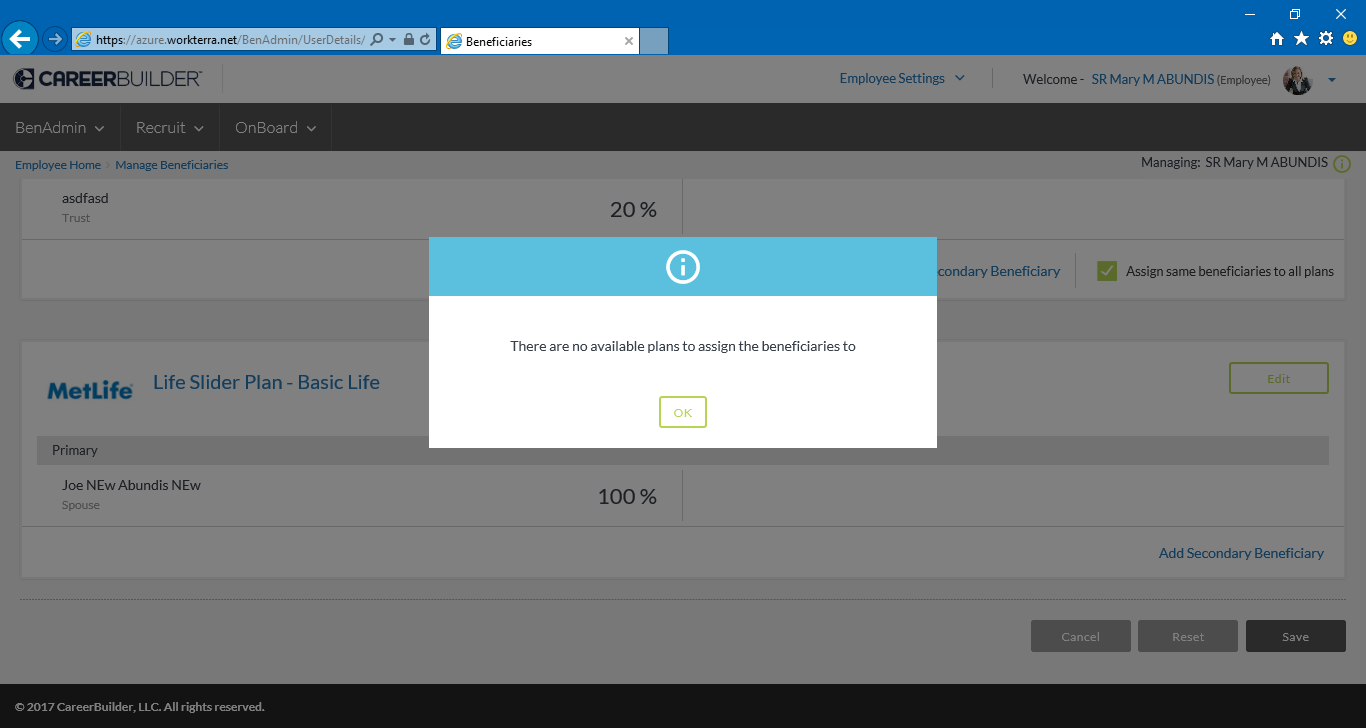Click OK in the information dialog
The image size is (1366, 728).
pos(682,412)
